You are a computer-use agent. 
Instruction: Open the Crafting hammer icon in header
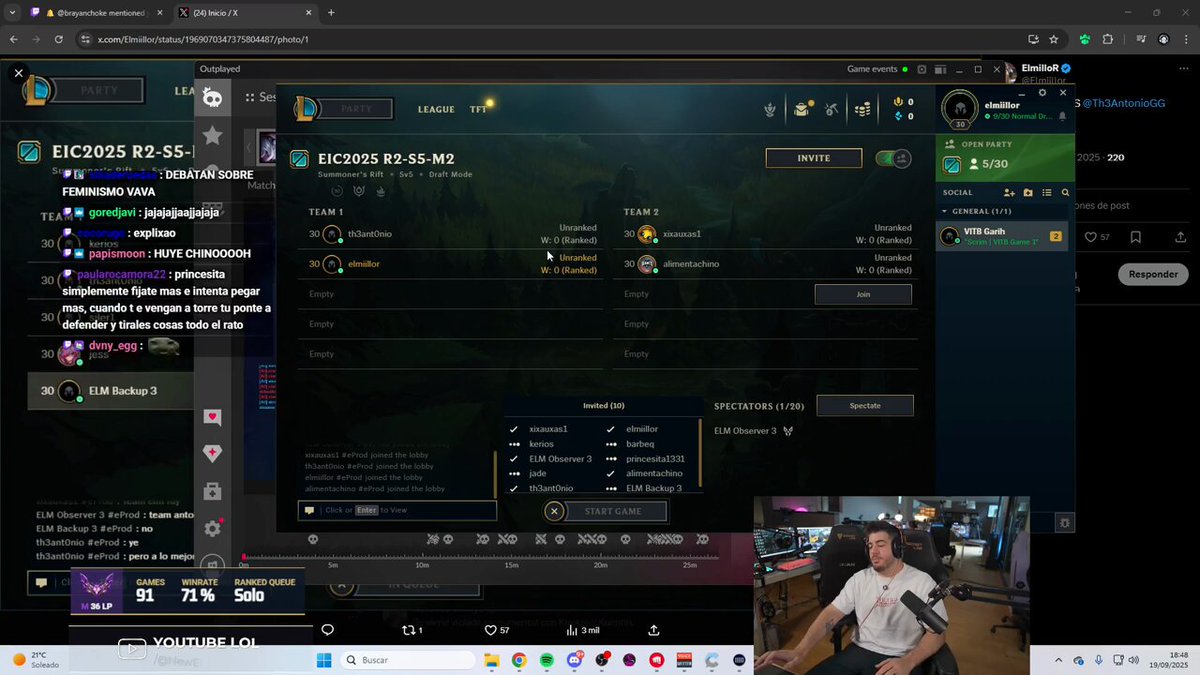point(831,109)
